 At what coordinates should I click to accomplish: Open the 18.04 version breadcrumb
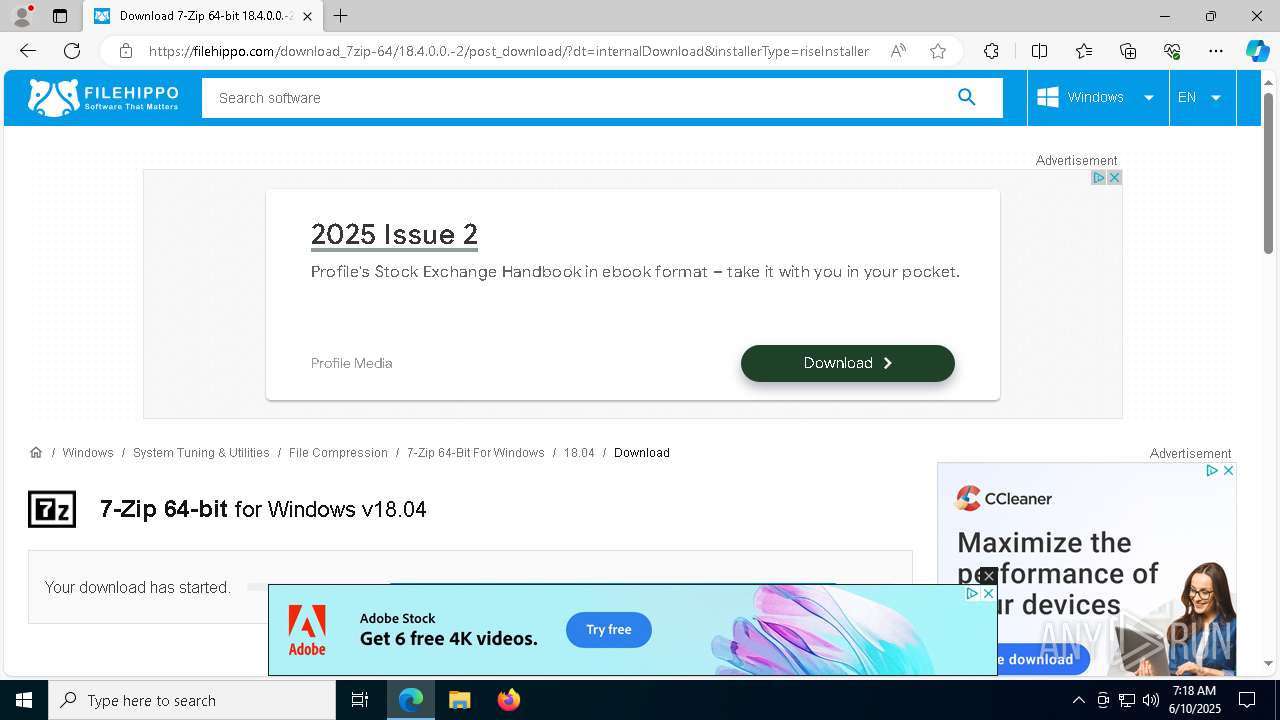pos(579,453)
